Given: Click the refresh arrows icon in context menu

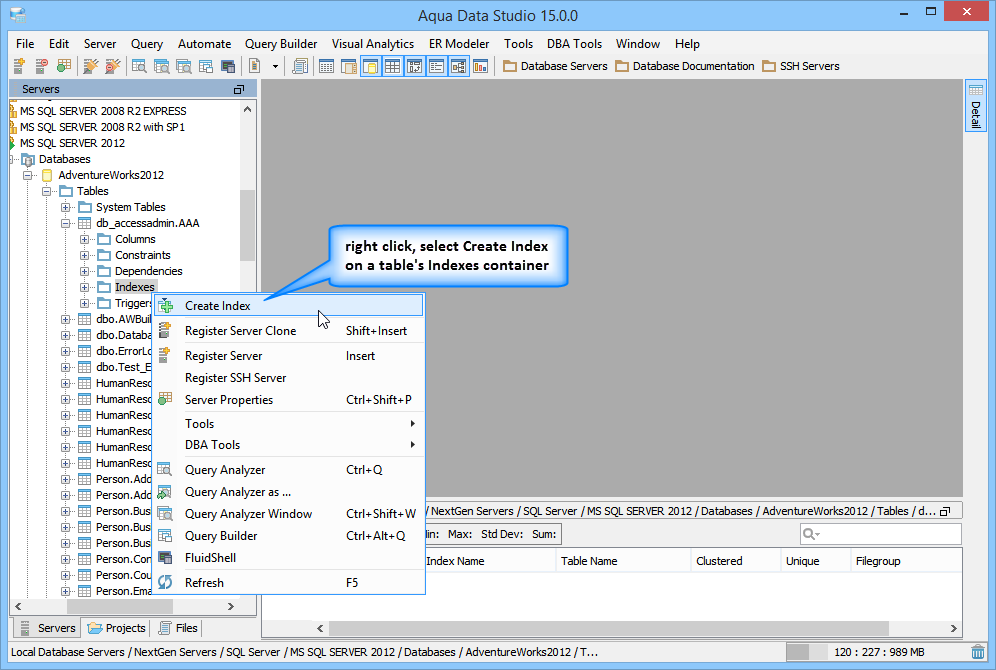Looking at the screenshot, I should point(165,582).
